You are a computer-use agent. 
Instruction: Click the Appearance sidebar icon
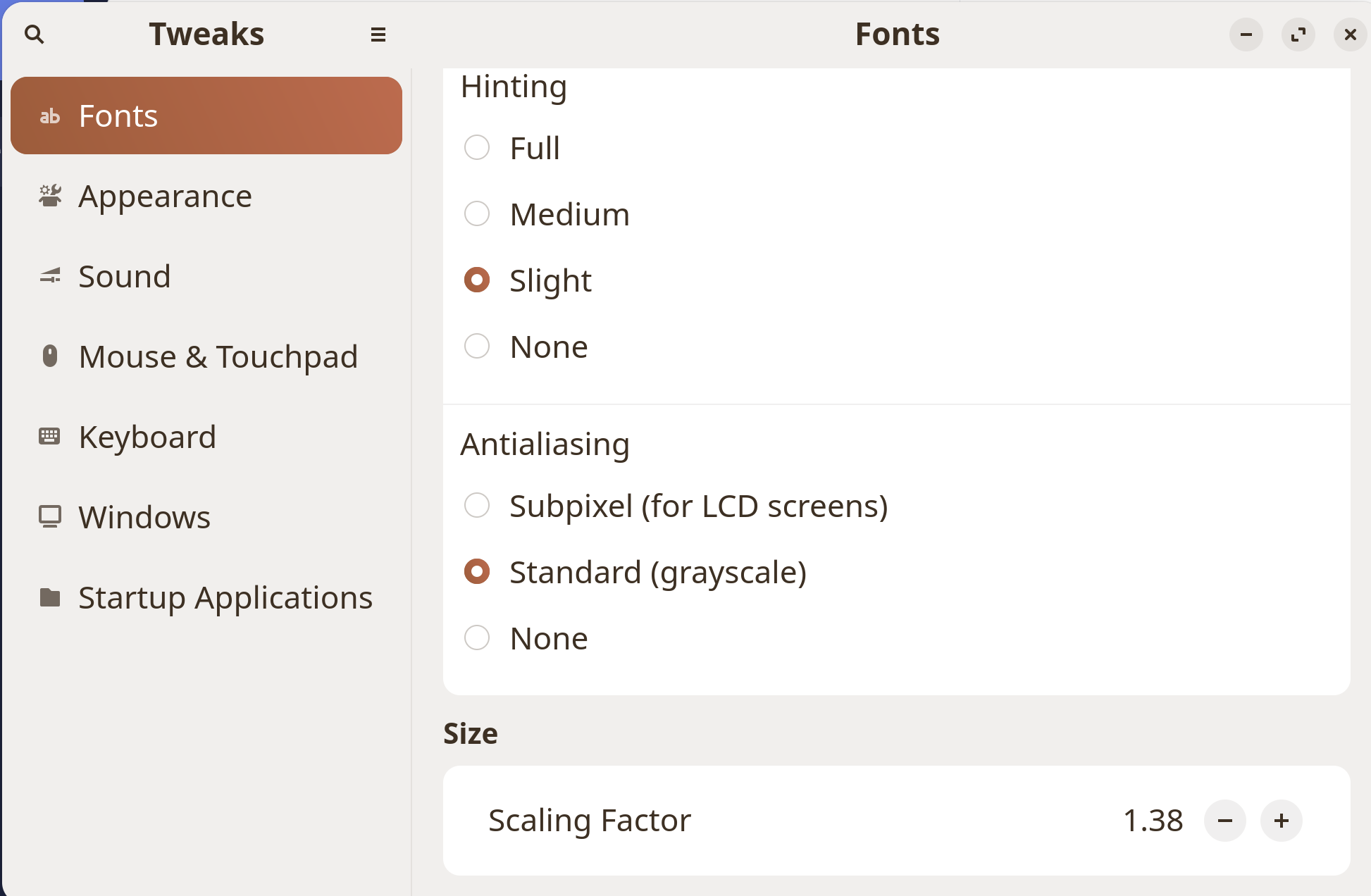pyautogui.click(x=49, y=196)
